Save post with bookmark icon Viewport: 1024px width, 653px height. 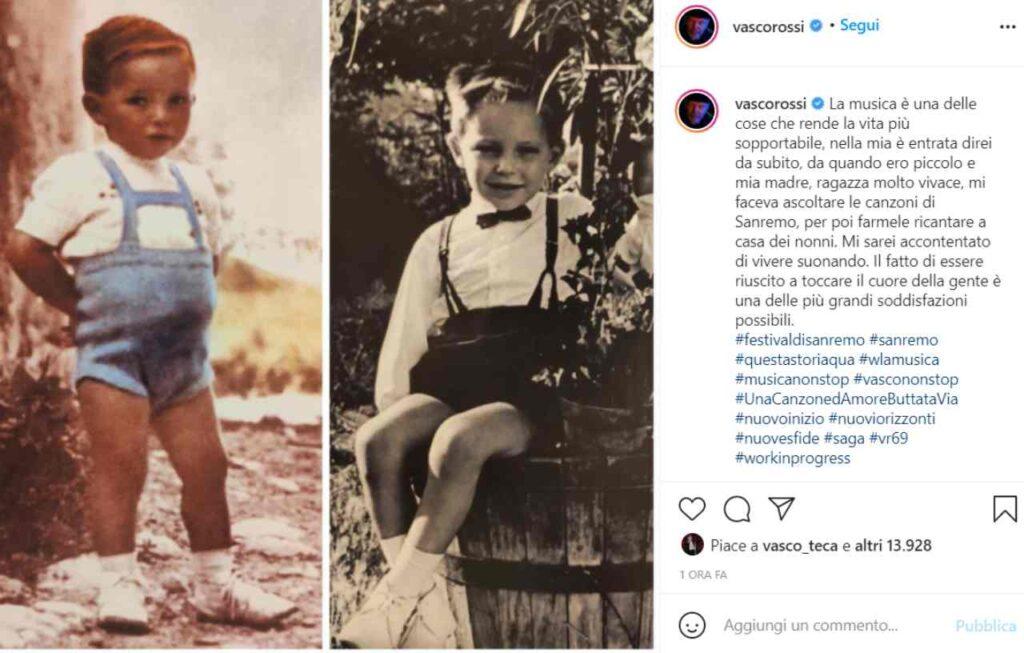tap(1004, 509)
